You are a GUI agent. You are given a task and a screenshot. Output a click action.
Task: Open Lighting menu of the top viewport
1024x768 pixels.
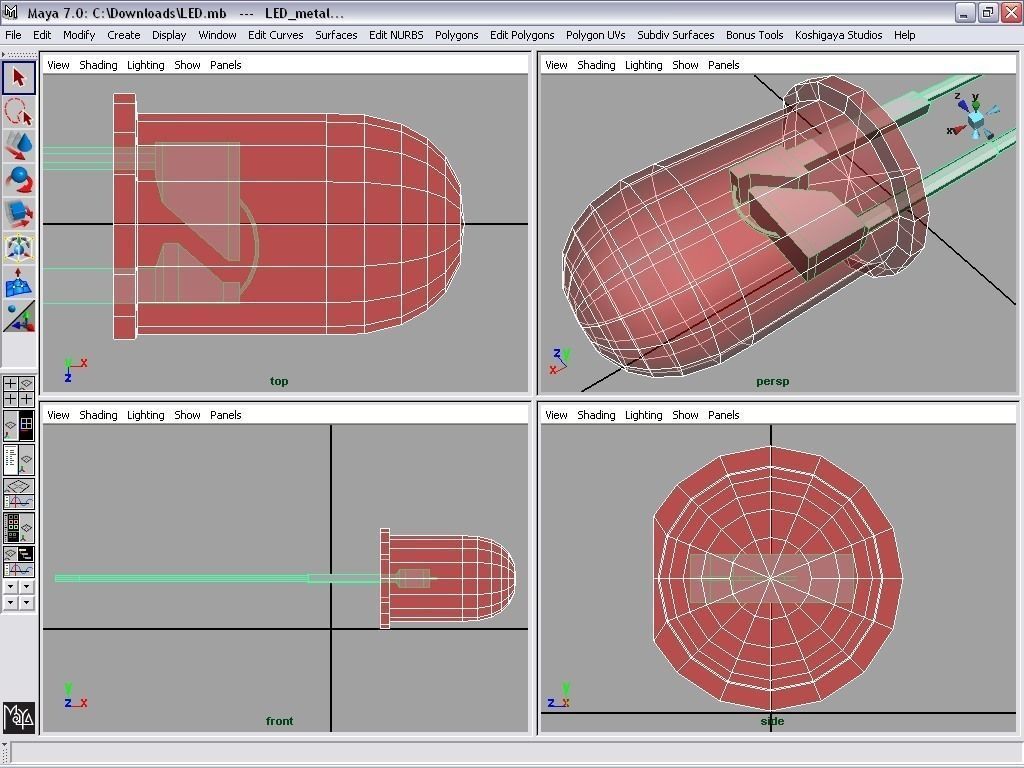click(x=146, y=65)
